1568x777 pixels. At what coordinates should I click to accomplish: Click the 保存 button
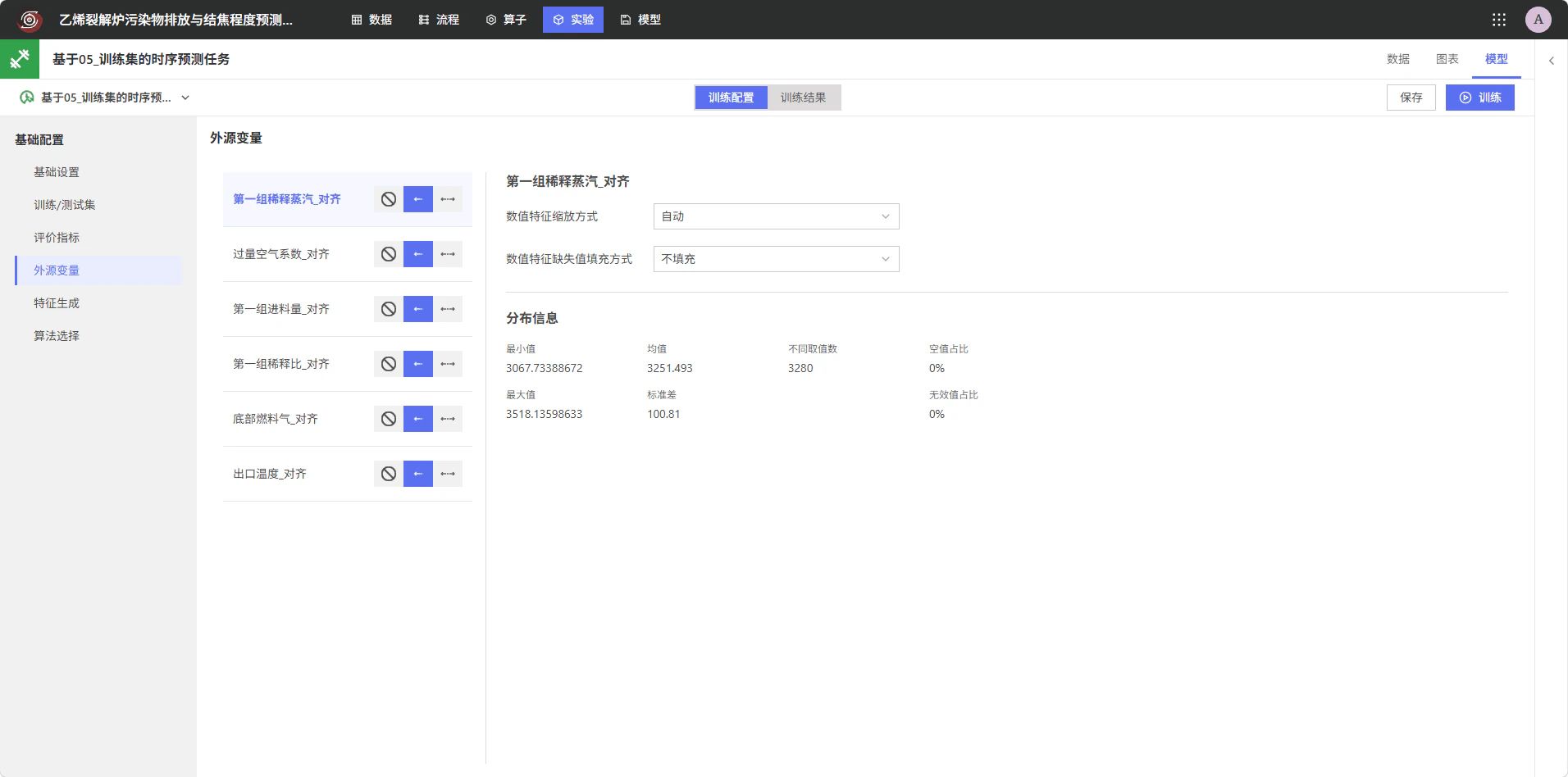coord(1411,98)
